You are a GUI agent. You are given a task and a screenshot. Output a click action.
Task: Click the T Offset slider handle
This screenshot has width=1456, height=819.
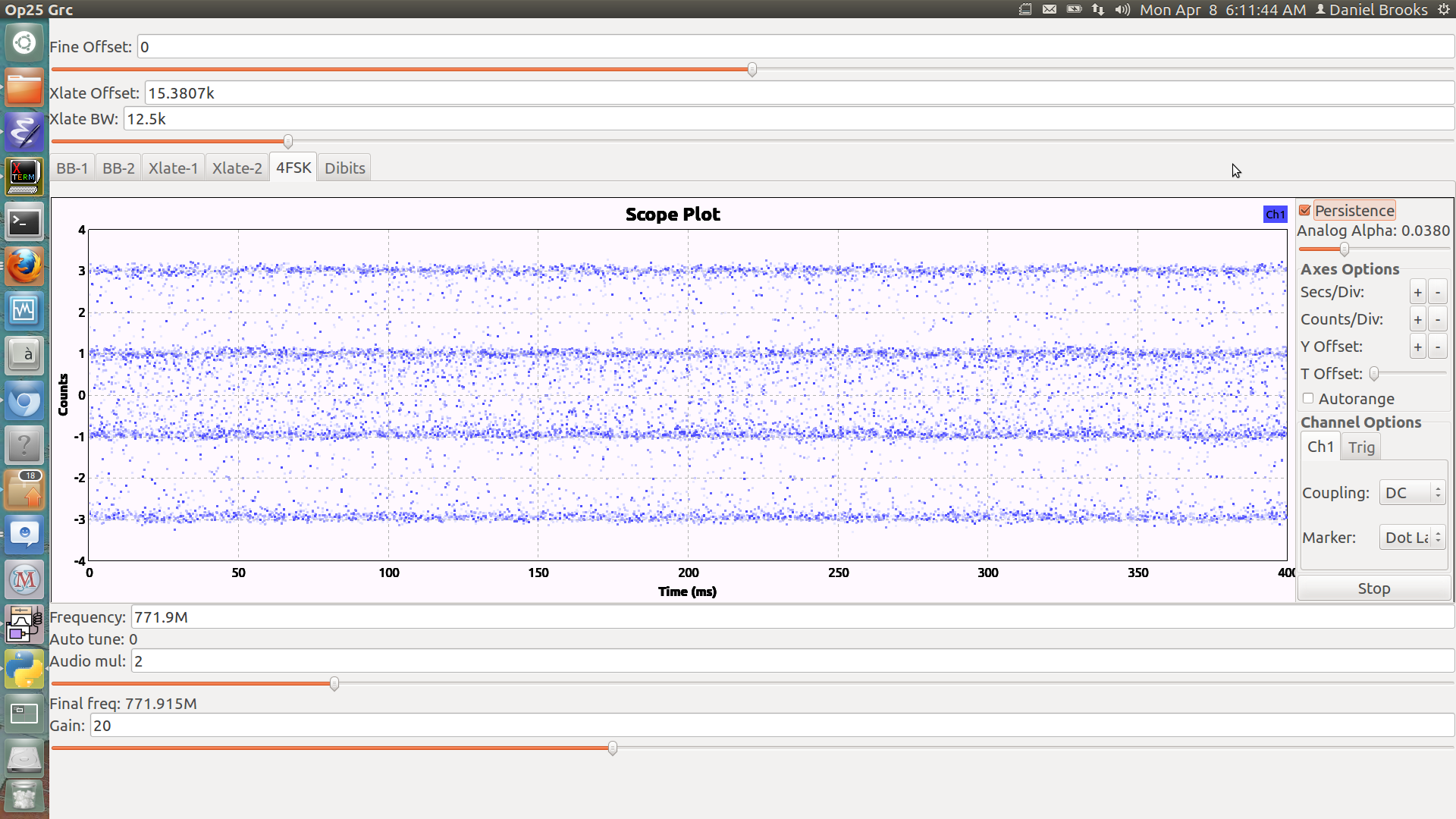pyautogui.click(x=1374, y=374)
